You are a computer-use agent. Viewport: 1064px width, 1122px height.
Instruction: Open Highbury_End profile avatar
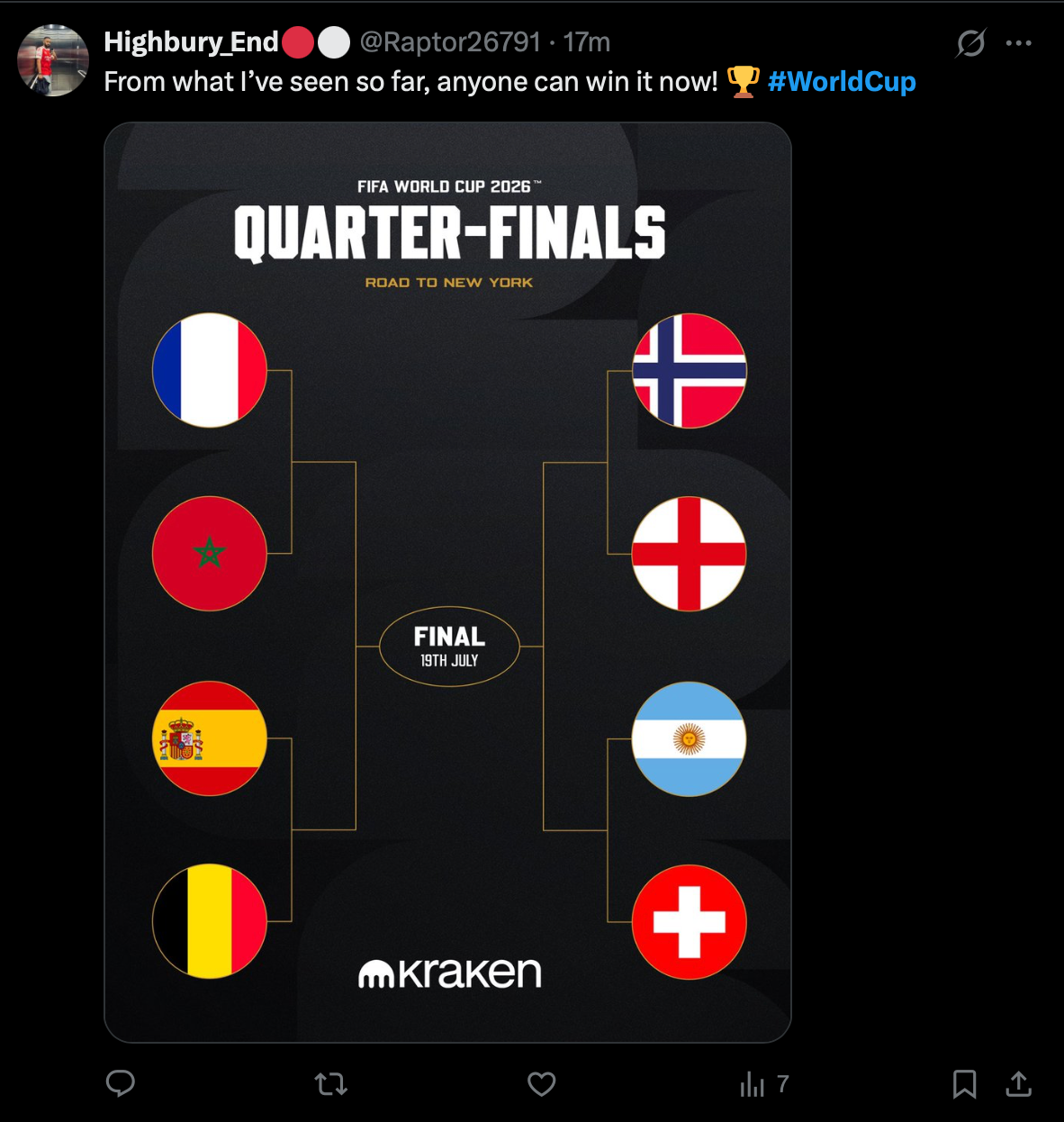pyautogui.click(x=53, y=60)
